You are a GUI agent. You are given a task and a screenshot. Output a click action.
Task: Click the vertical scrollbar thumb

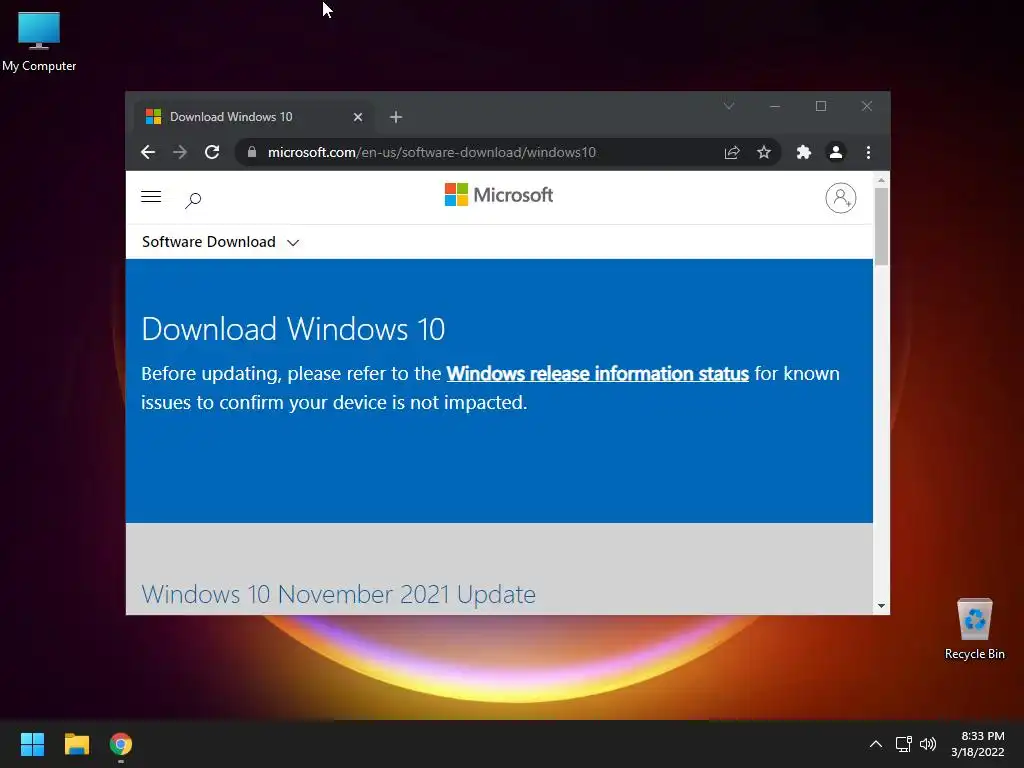tap(882, 227)
